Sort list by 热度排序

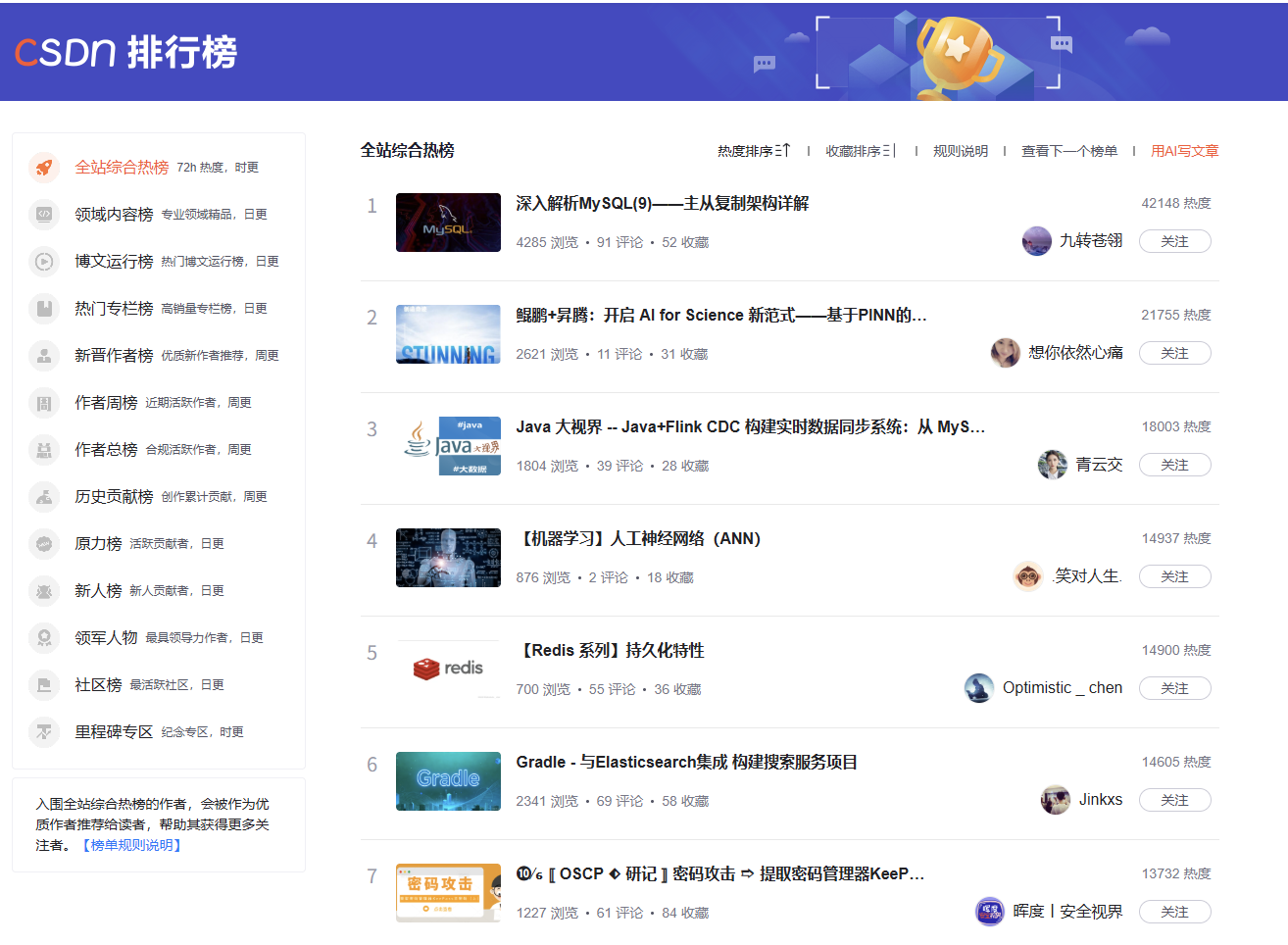point(753,151)
